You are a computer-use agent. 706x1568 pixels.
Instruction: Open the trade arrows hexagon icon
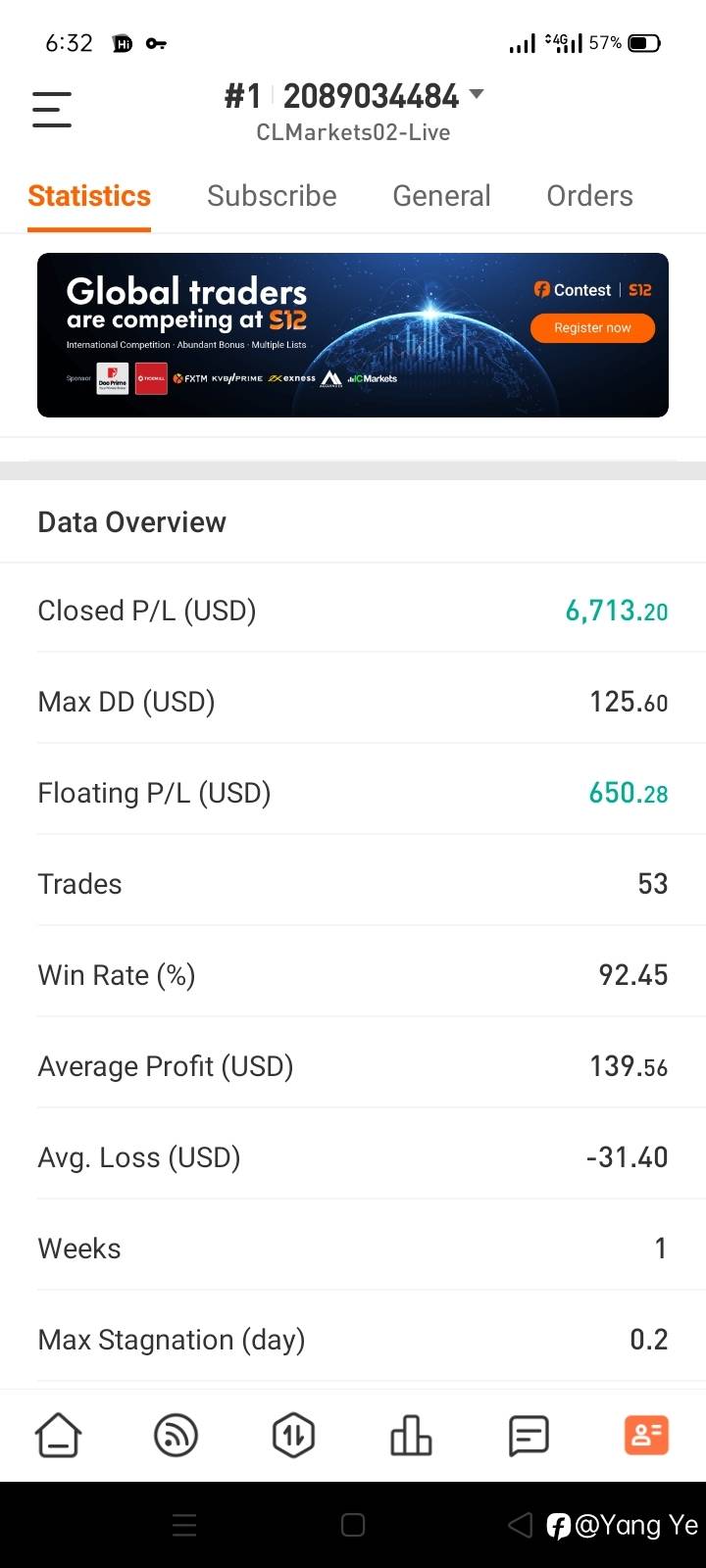click(293, 1436)
